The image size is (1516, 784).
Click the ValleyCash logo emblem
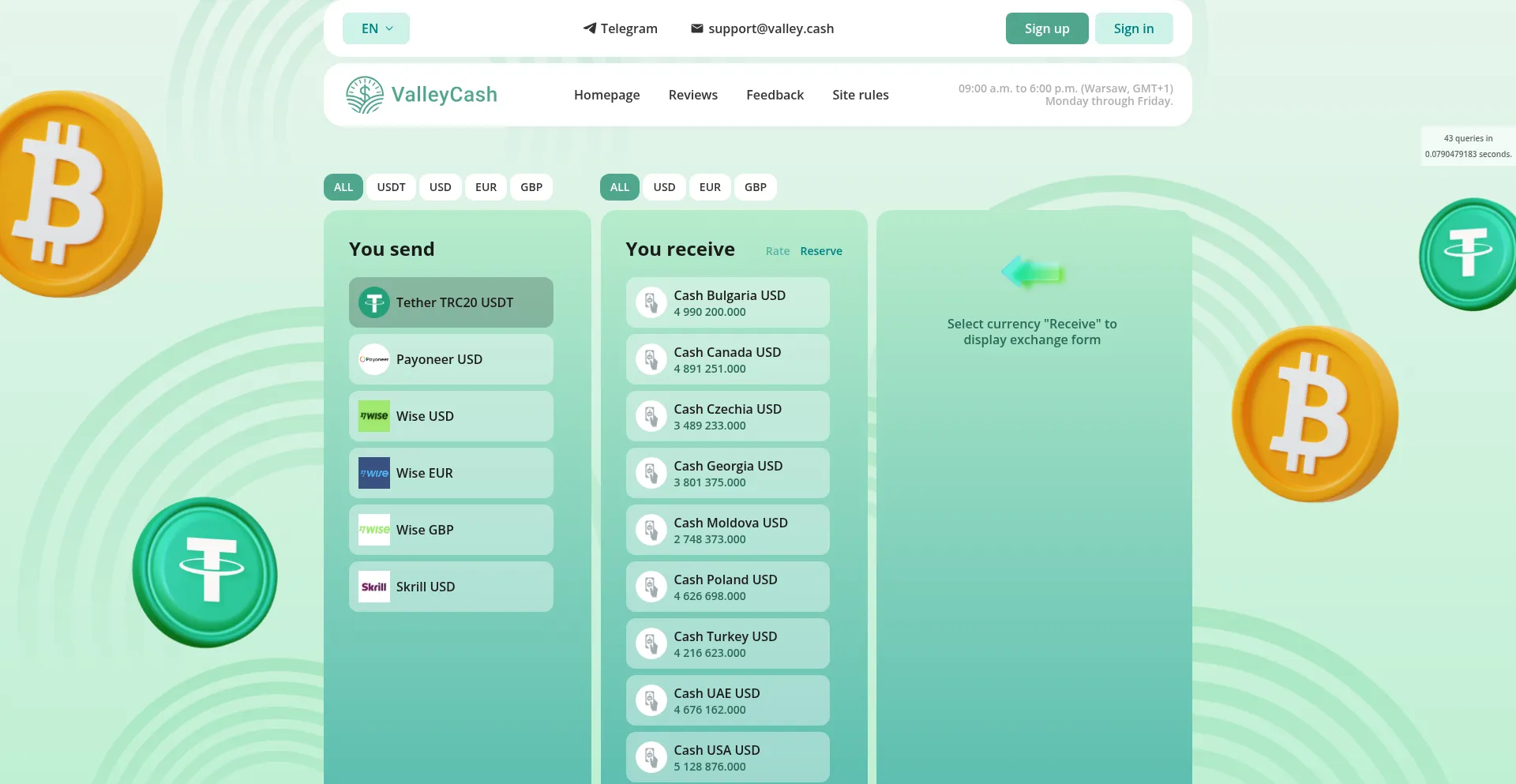click(365, 95)
